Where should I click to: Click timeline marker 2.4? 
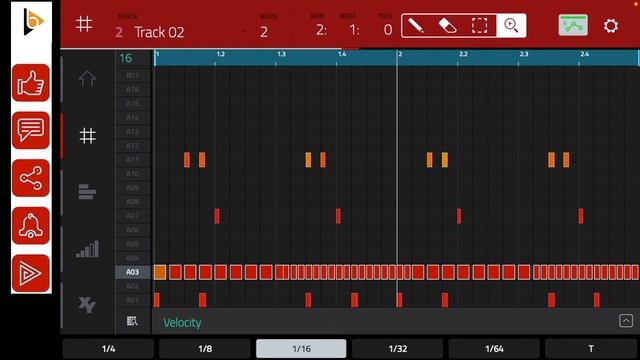[x=584, y=54]
